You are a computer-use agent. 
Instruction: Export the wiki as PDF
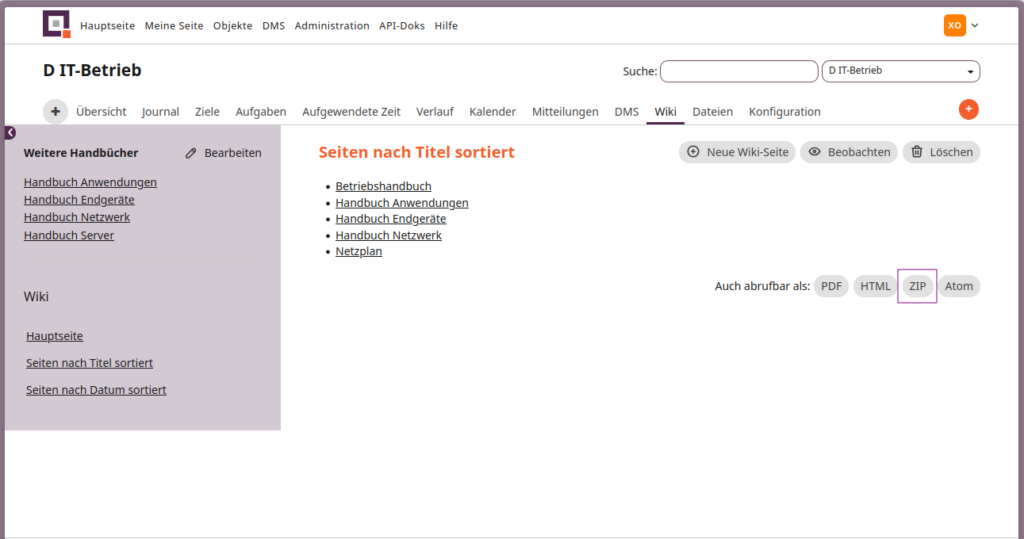(831, 286)
